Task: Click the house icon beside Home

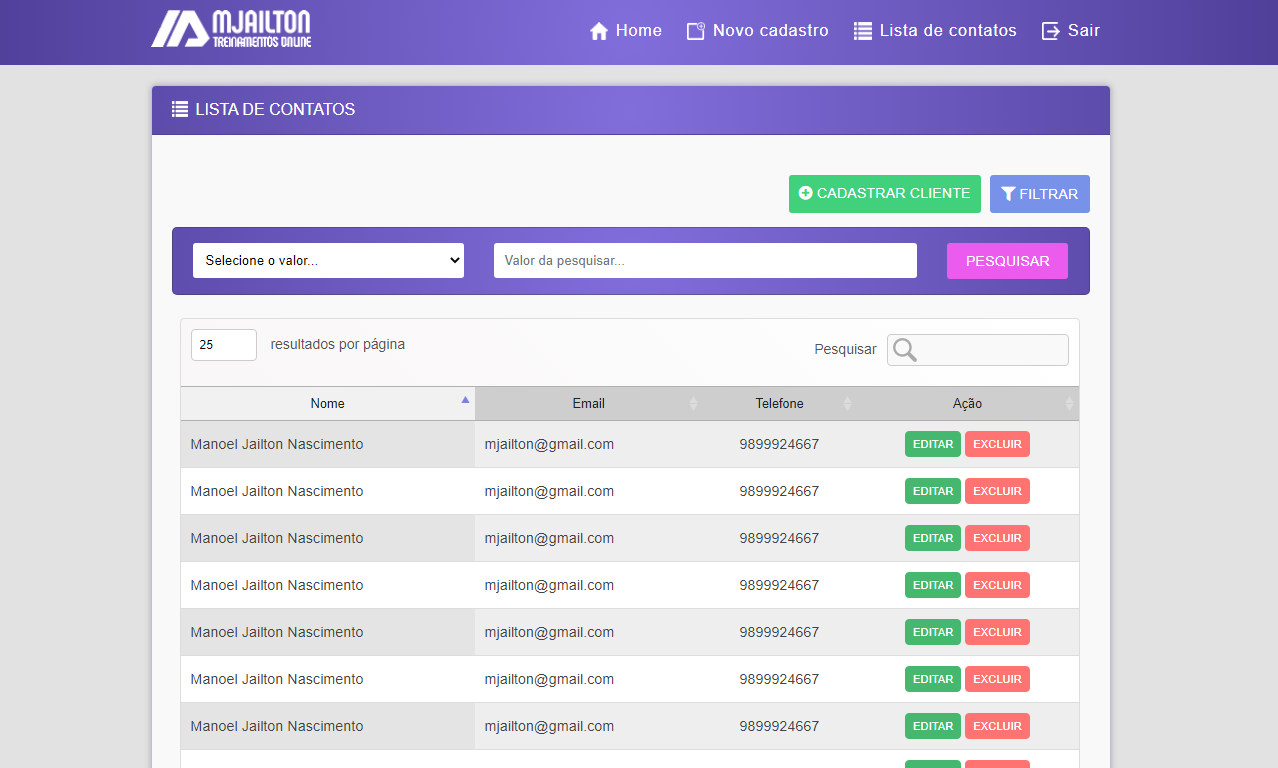Action: click(599, 31)
